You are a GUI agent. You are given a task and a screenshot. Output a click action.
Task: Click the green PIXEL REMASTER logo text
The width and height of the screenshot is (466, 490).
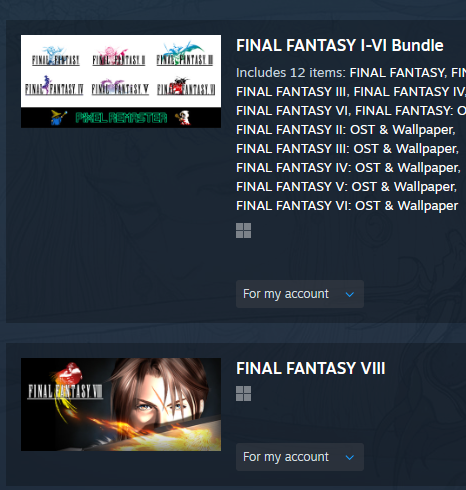pyautogui.click(x=121, y=118)
